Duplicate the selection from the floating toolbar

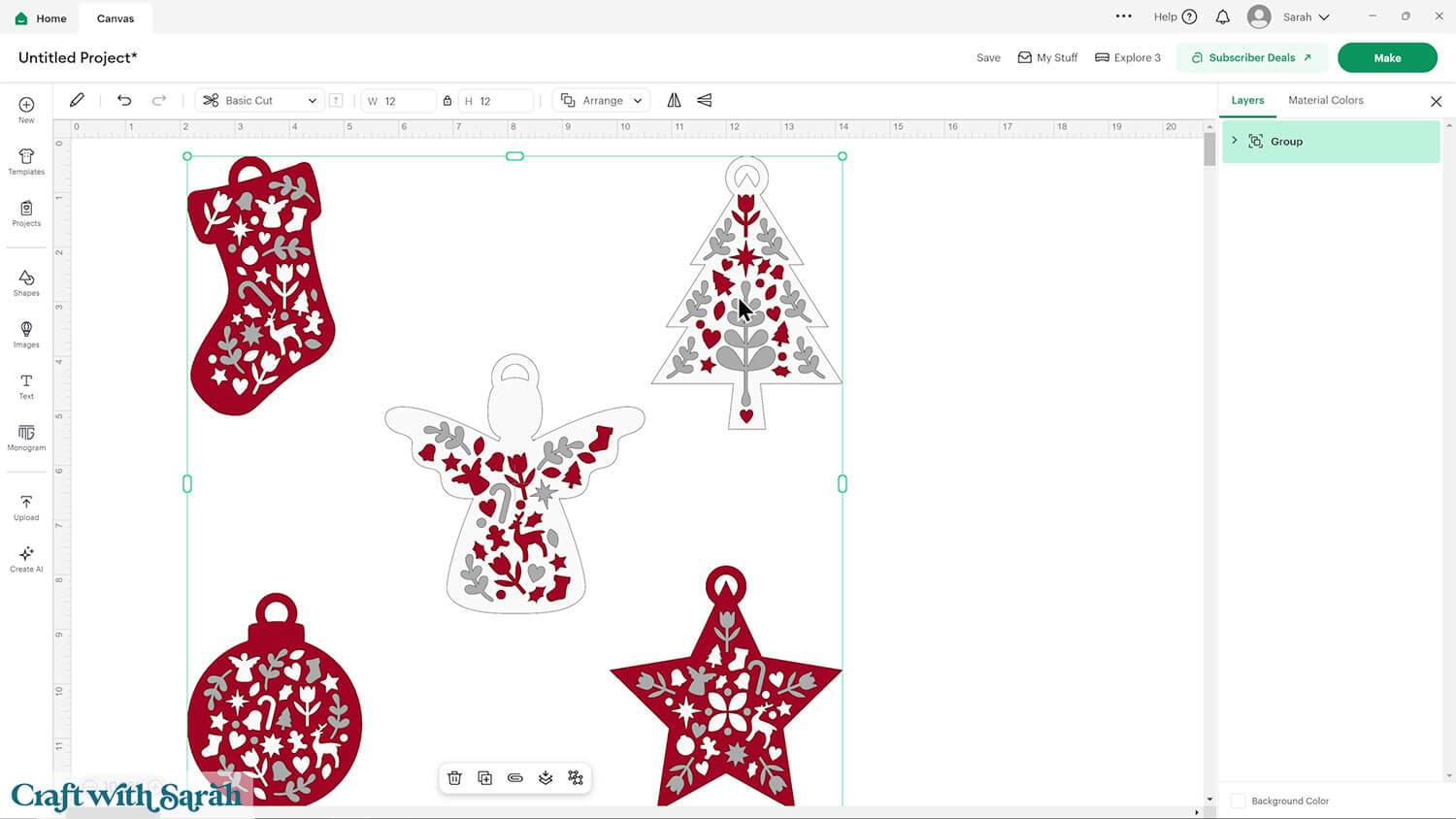point(485,778)
